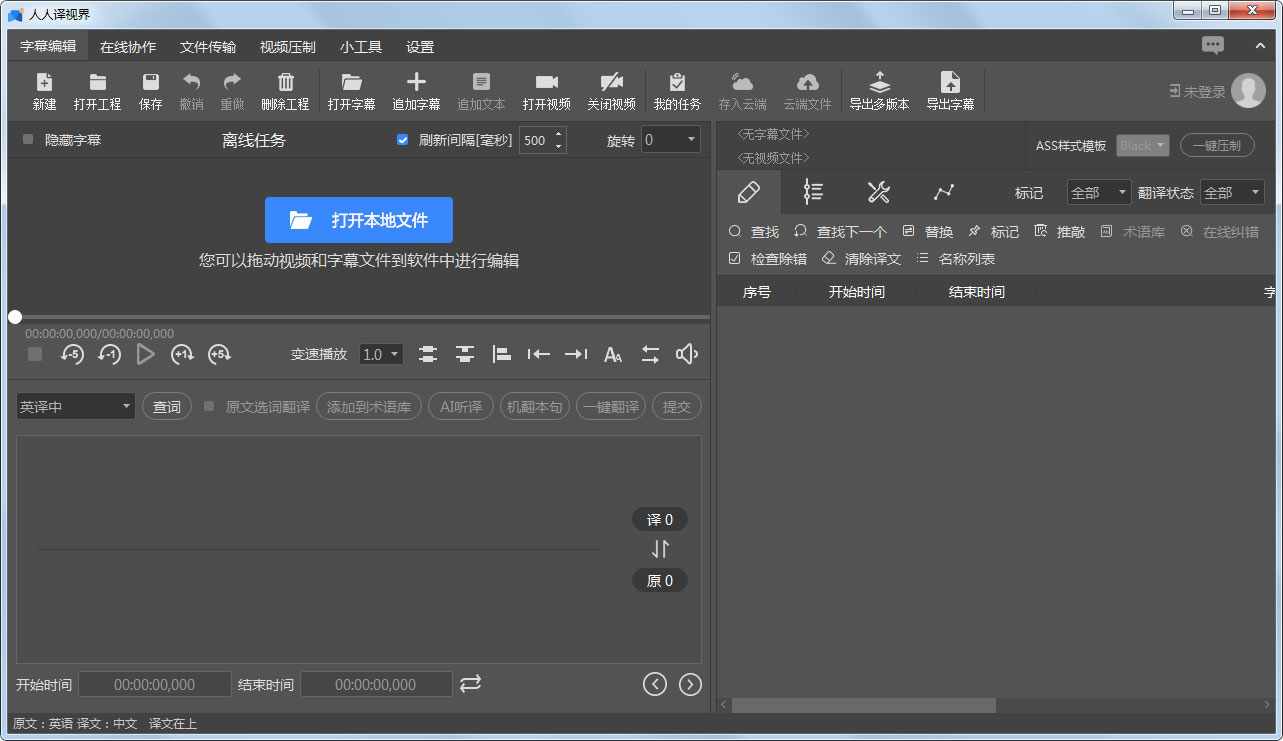Viewport: 1283px width, 741px height.
Task: Collapse the ribbon with top-right chevron
Action: pos(1261,45)
